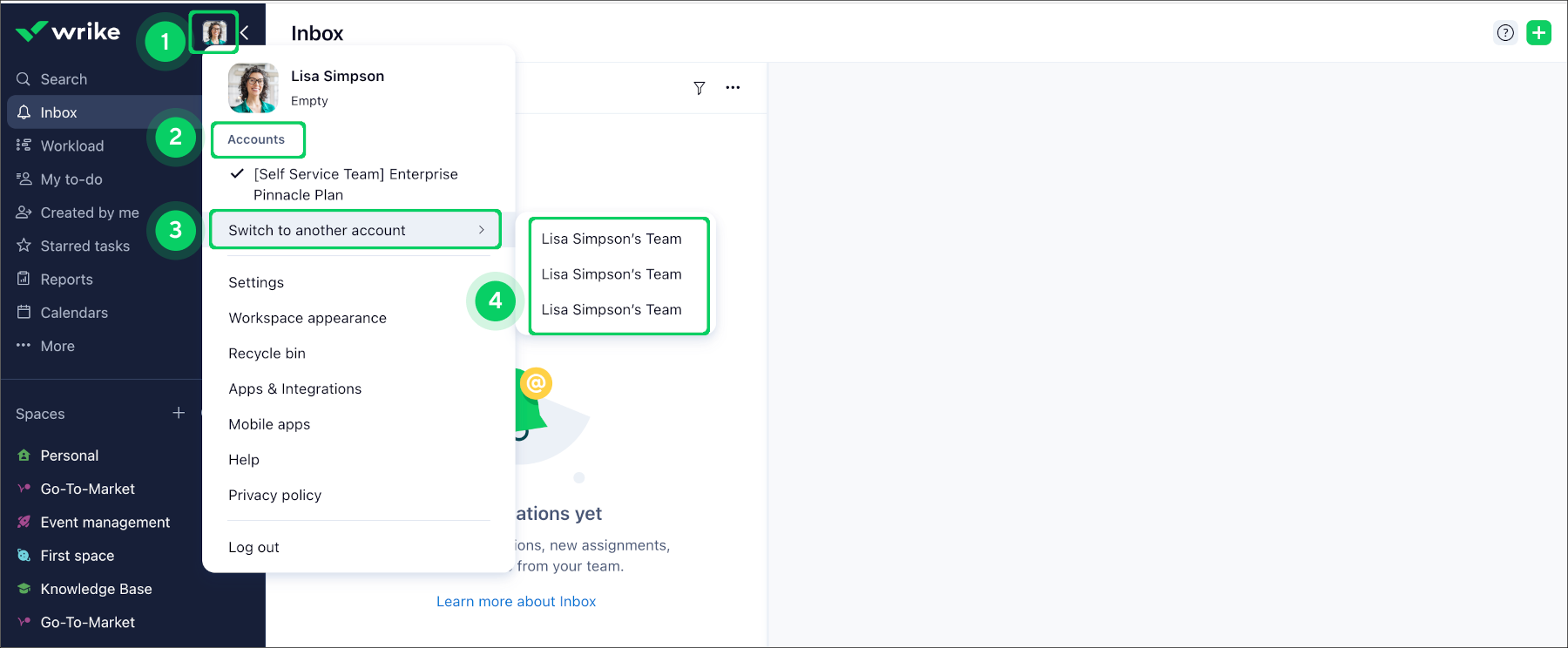The width and height of the screenshot is (1568, 648).
Task: Open Settings from the profile menu
Action: 256,282
